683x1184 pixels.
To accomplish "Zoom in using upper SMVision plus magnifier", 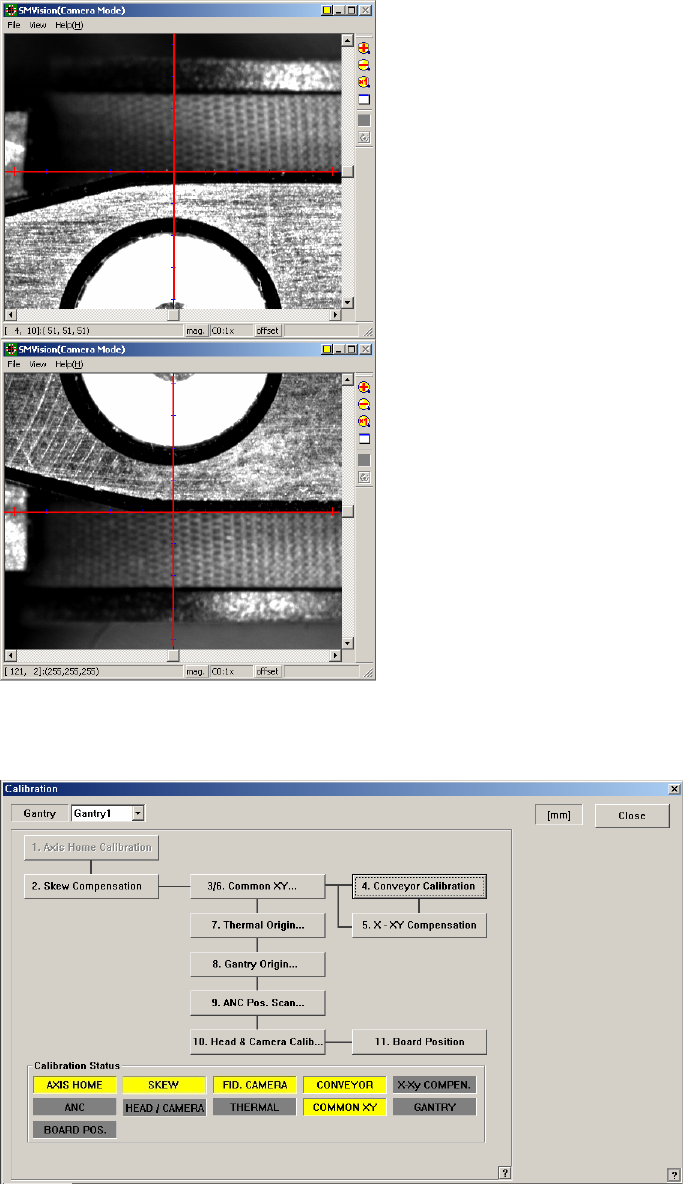I will (364, 48).
